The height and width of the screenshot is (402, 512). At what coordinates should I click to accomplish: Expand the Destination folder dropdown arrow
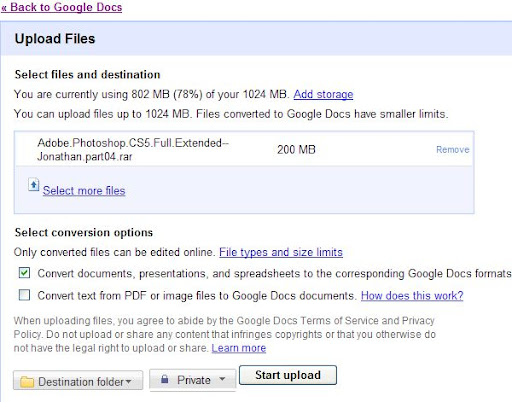coord(128,382)
